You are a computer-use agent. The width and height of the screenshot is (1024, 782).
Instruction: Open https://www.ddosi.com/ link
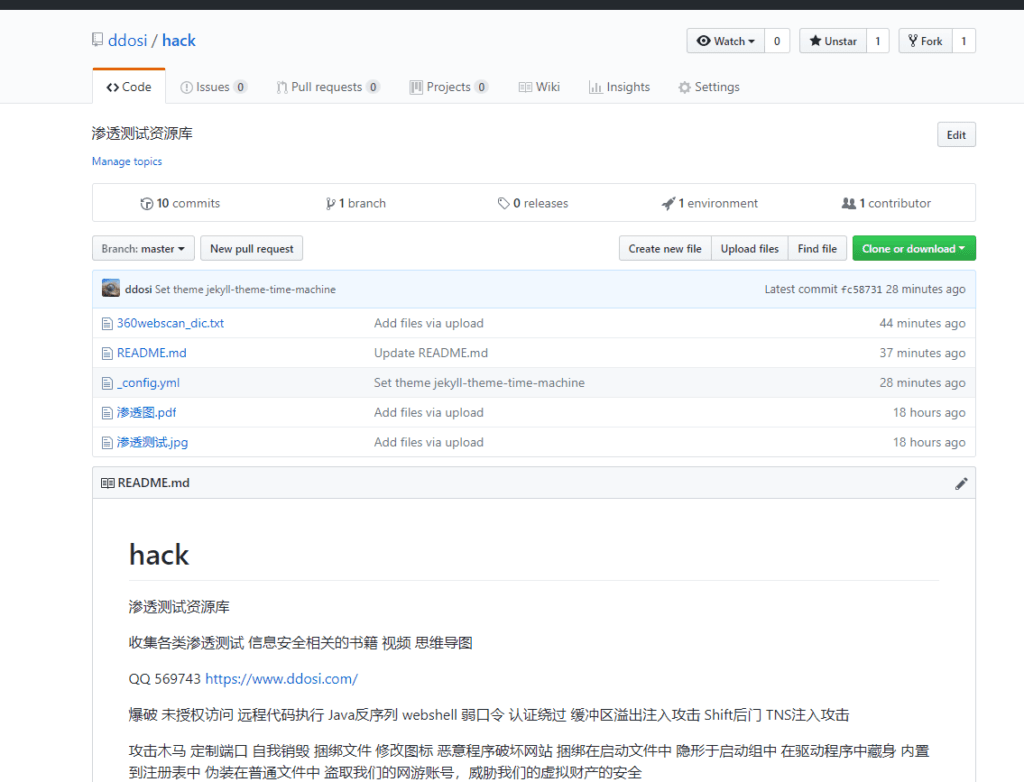[x=281, y=679]
